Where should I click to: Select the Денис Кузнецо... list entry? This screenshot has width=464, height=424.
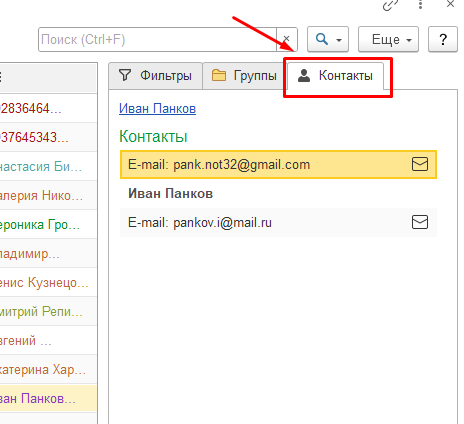click(48, 283)
